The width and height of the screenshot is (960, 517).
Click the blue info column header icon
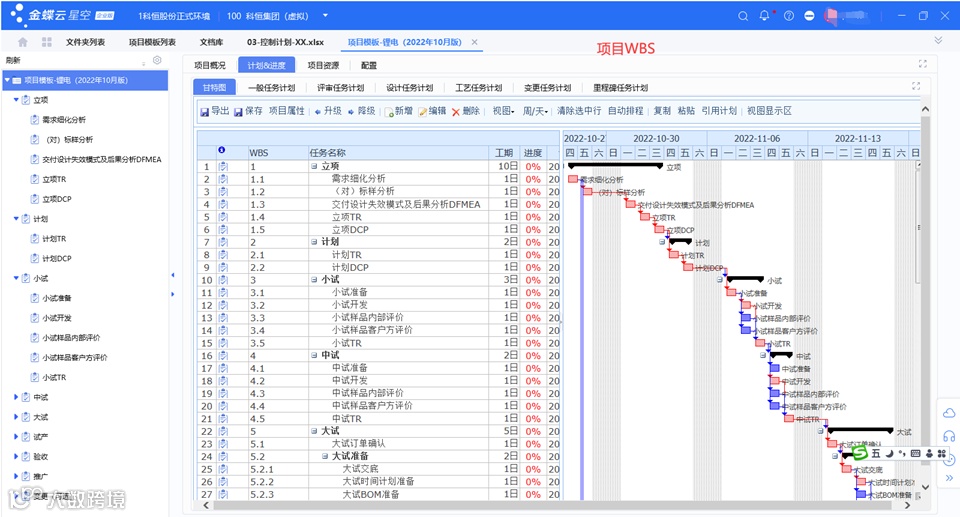222,150
